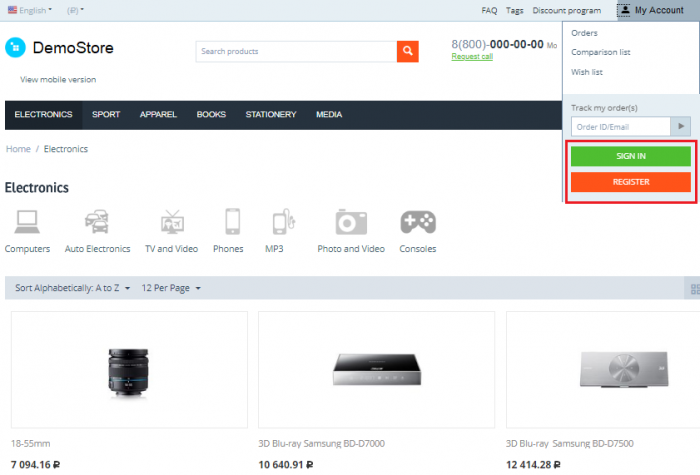Click the 18-55mm product title
The height and width of the screenshot is (475, 700).
(x=30, y=444)
